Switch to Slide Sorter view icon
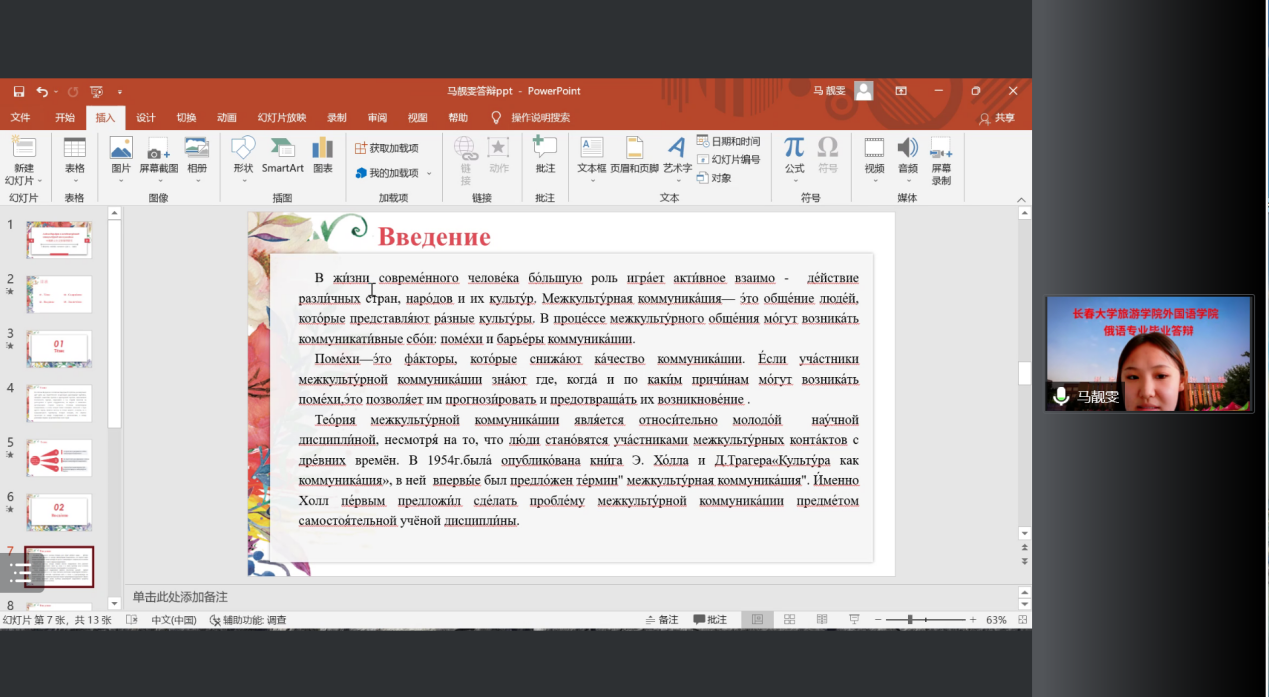Image resolution: width=1269 pixels, height=697 pixels. point(790,620)
